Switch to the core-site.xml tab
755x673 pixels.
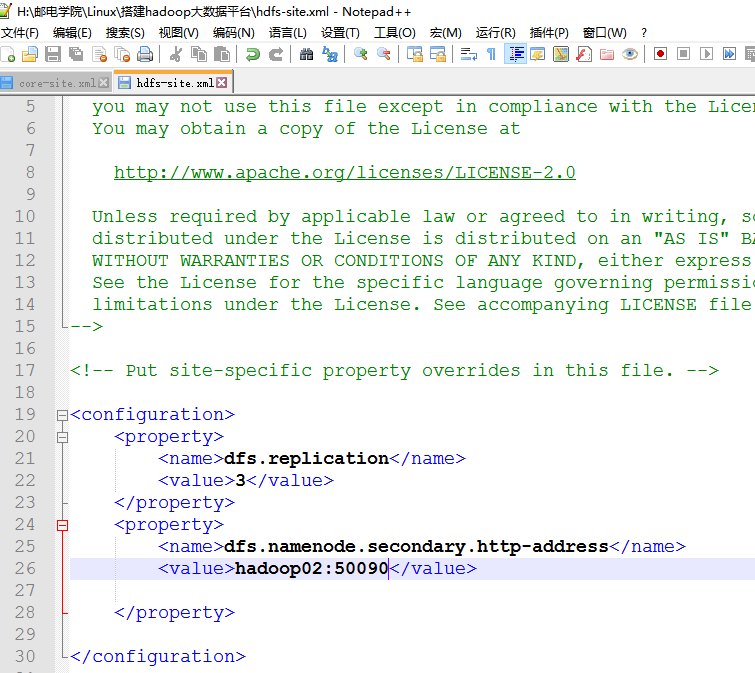click(x=57, y=83)
